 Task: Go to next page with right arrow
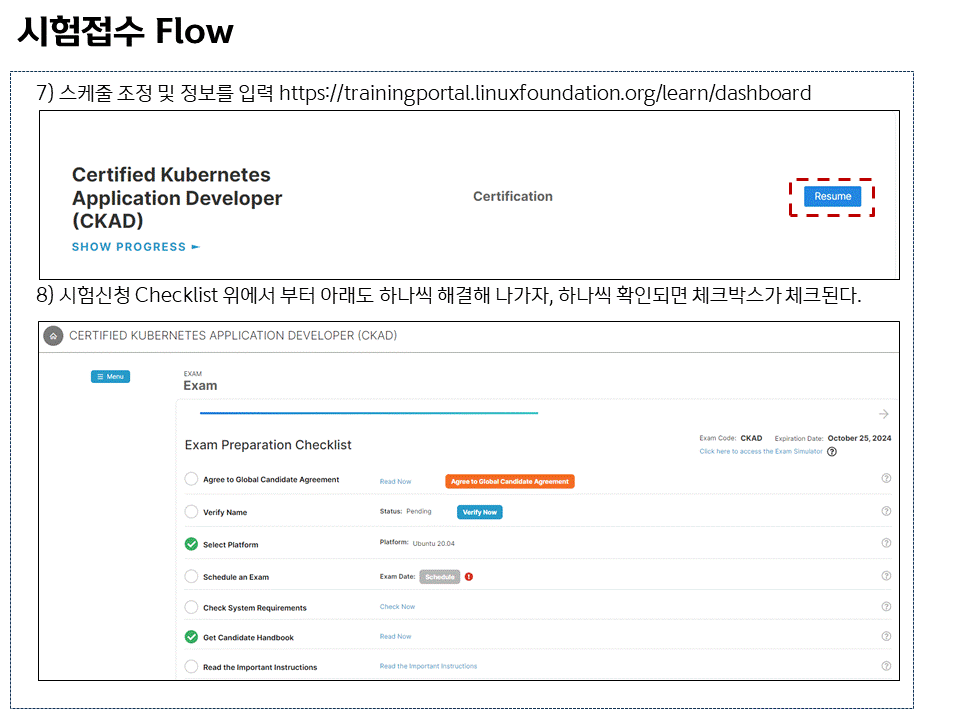pos(883,414)
